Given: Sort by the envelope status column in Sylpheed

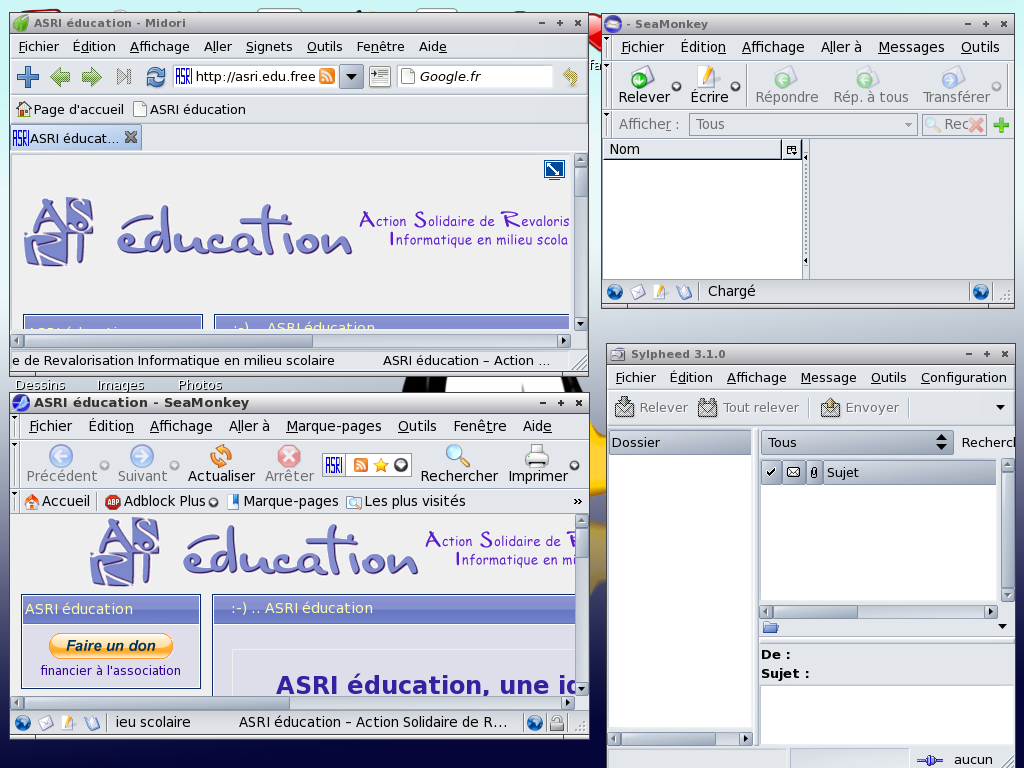Looking at the screenshot, I should point(793,472).
